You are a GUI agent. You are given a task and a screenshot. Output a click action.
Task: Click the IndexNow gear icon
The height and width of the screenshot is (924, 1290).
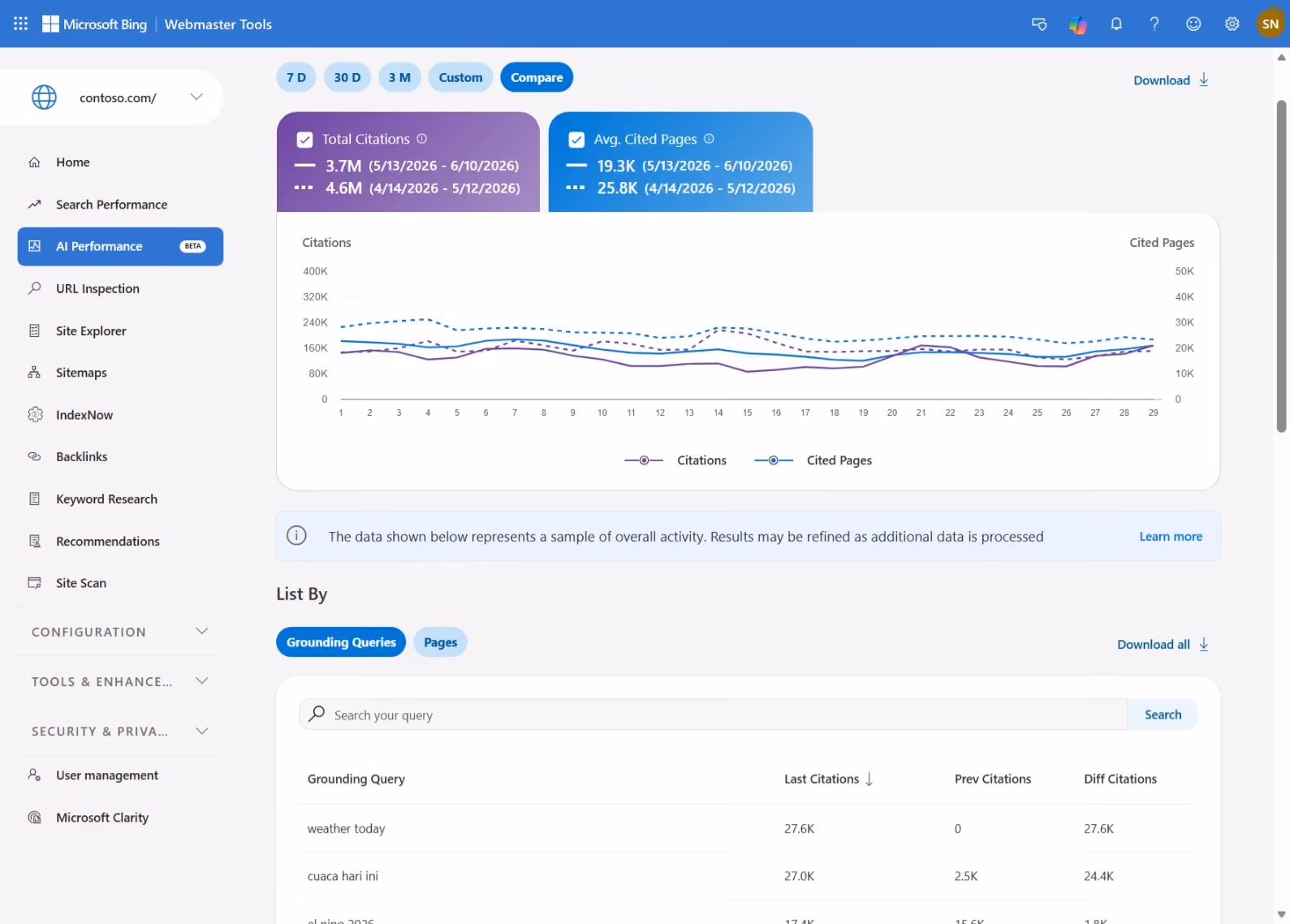point(34,415)
